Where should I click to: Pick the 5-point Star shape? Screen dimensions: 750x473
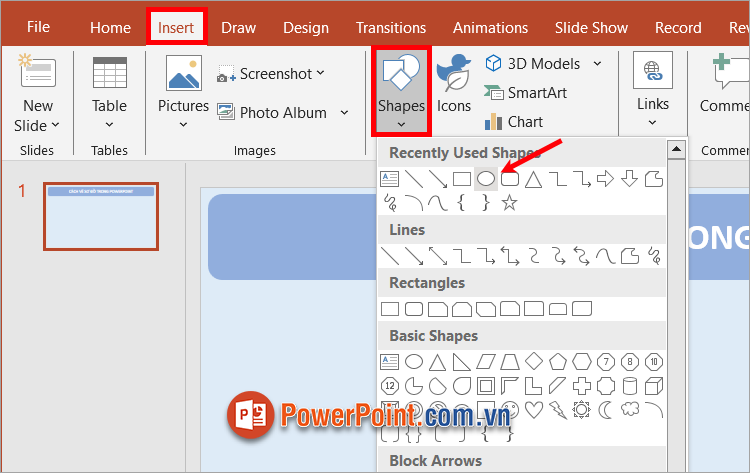tap(509, 203)
